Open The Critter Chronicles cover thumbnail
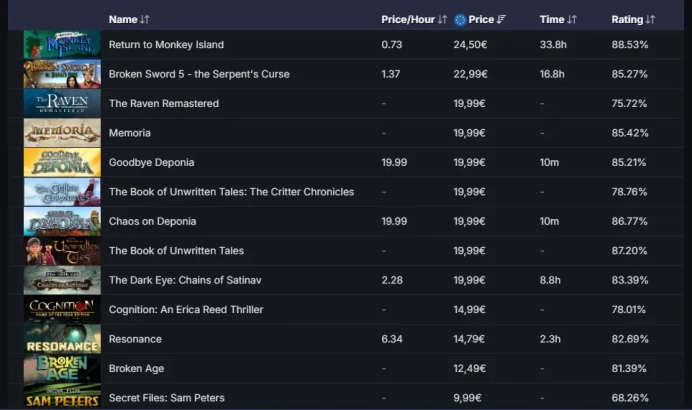The height and width of the screenshot is (410, 692). click(62, 192)
